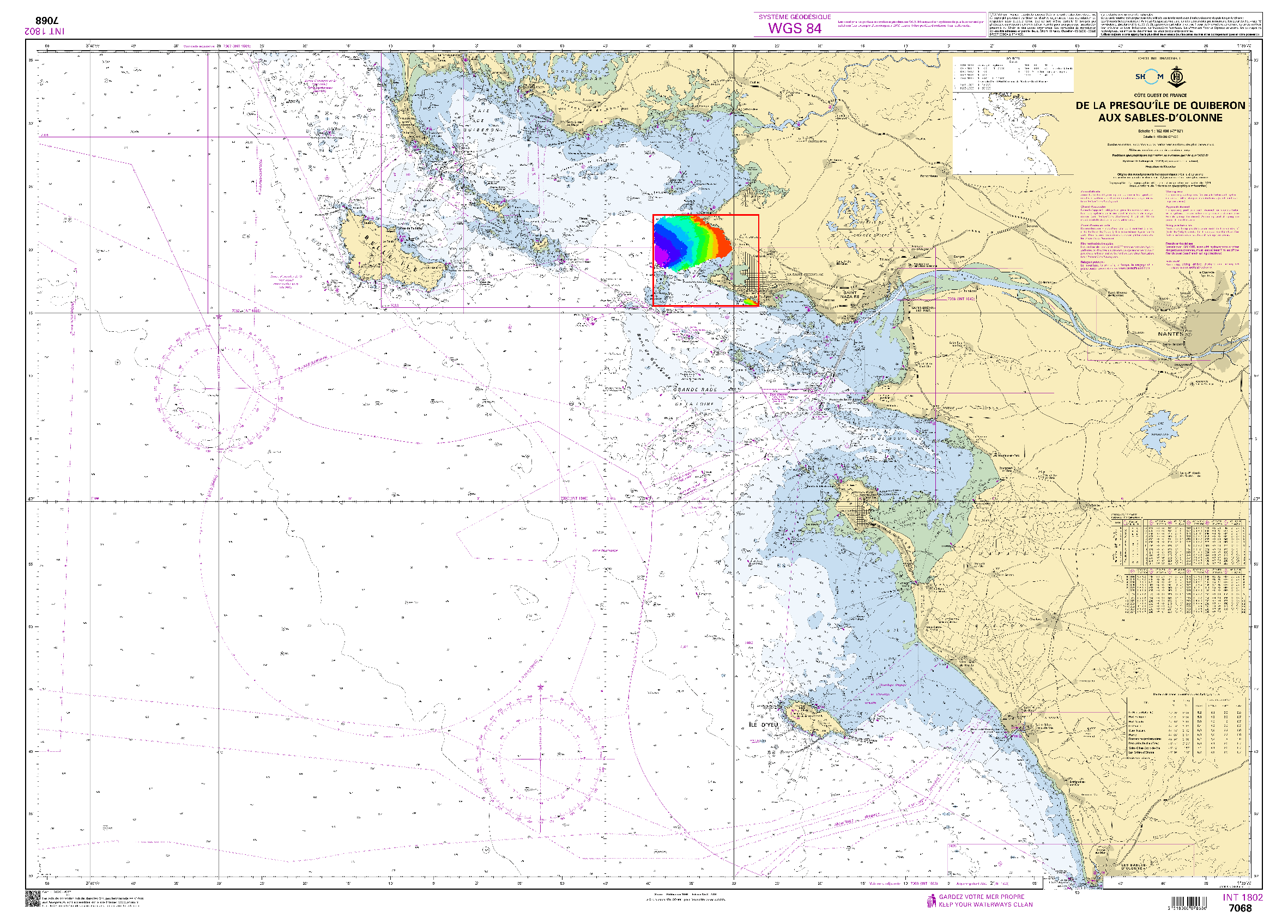This screenshot has height=924, width=1288.
Task: Click the upper-left magenta compass rose
Action: (x=219, y=388)
